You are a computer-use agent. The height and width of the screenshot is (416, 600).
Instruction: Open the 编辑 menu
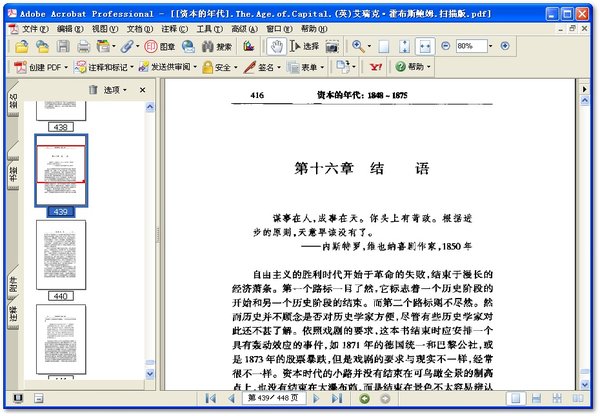tap(70, 29)
